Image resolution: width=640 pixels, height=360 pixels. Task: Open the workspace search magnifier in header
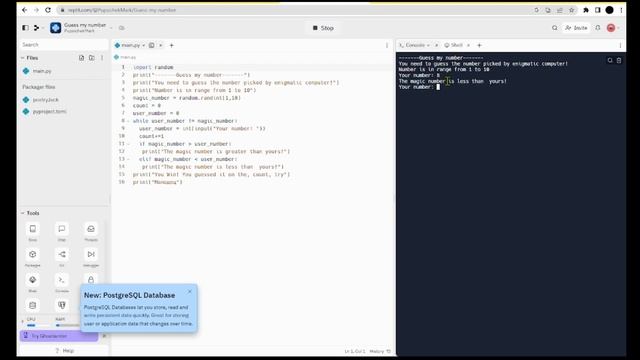pyautogui.click(x=554, y=28)
